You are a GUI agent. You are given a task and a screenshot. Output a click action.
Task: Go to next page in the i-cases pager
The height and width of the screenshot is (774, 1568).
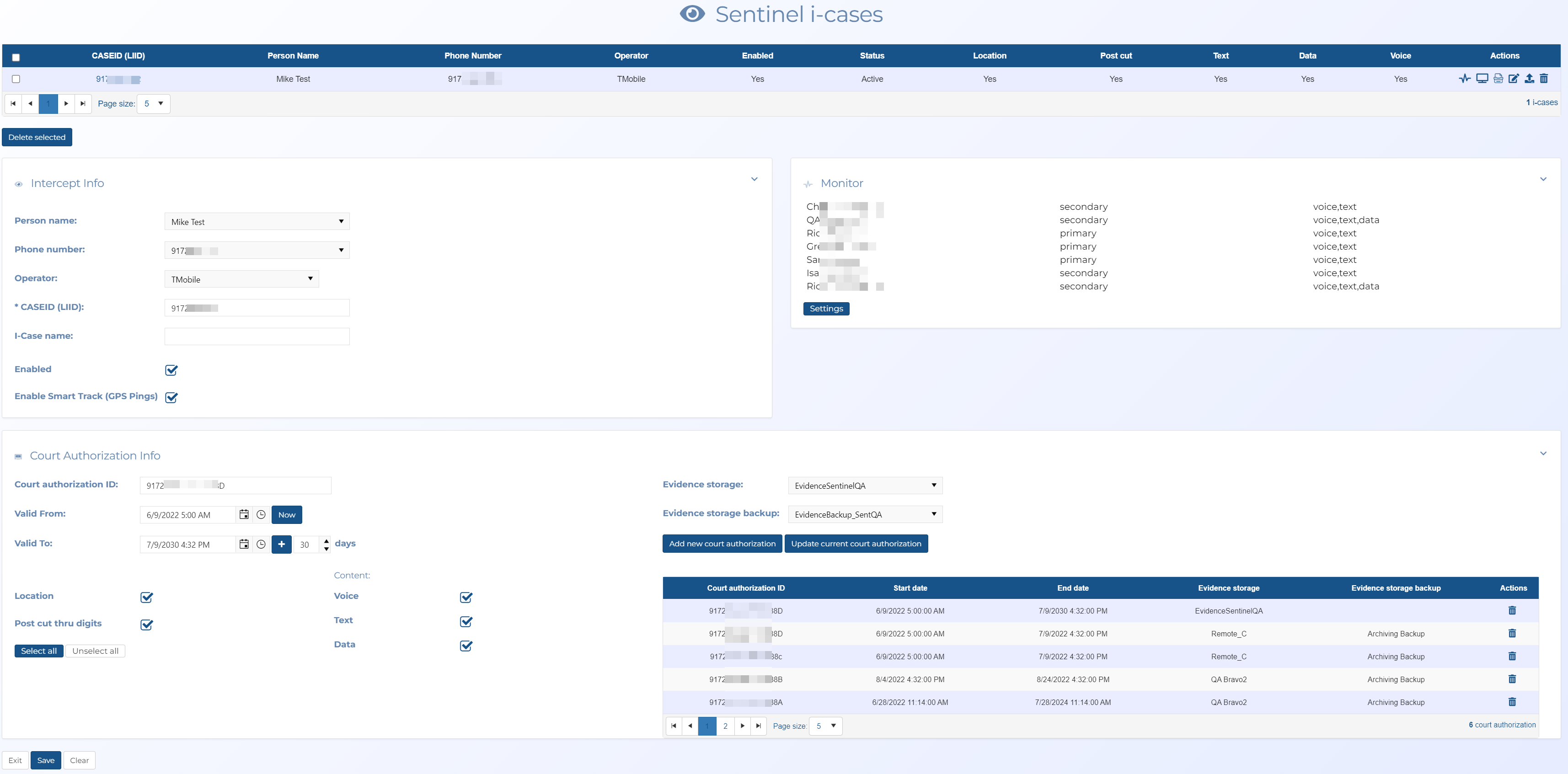(x=66, y=103)
